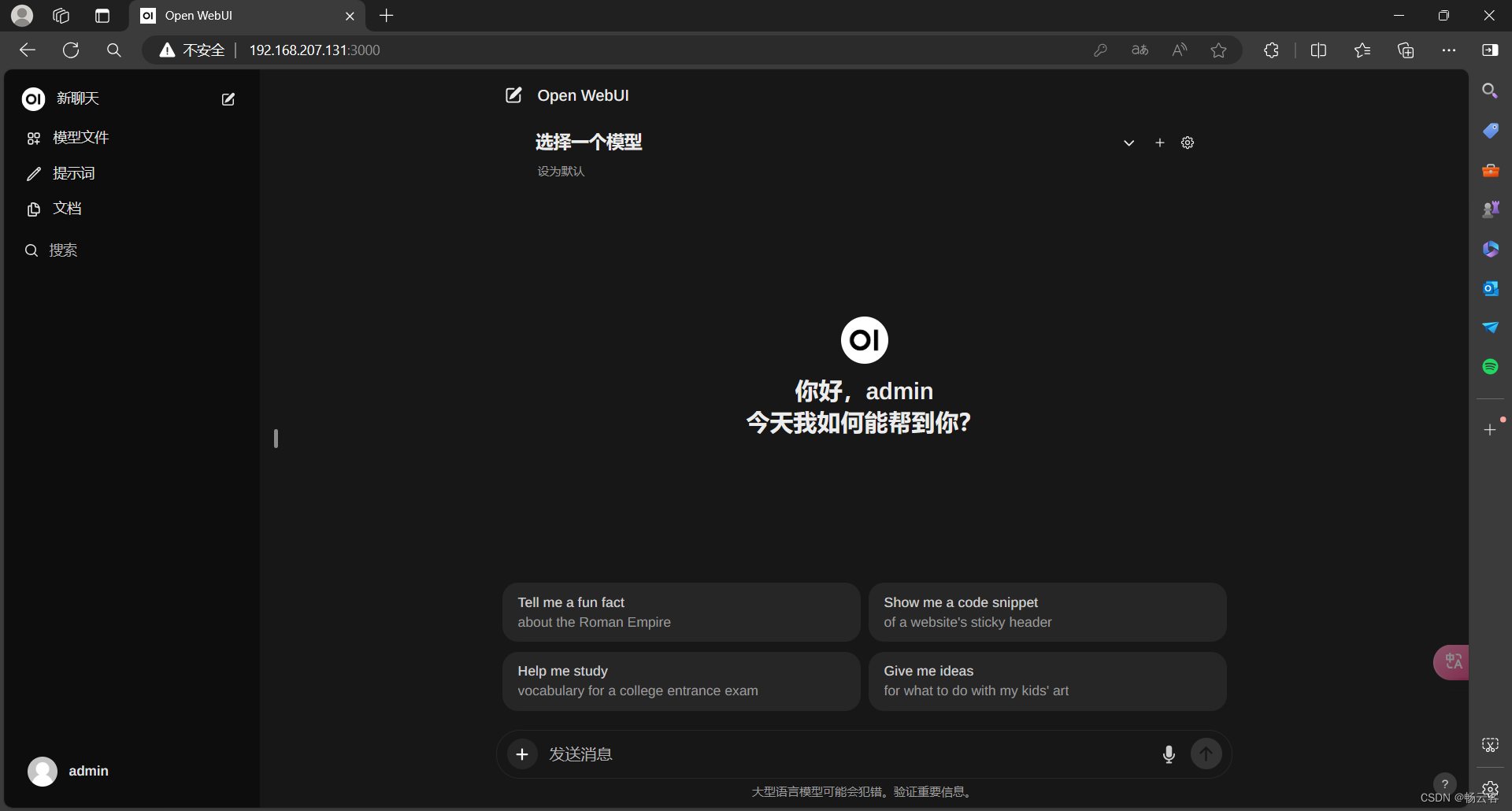Viewport: 1512px width, 811px height.
Task: Reload the page with refresh icon
Action: 71,50
